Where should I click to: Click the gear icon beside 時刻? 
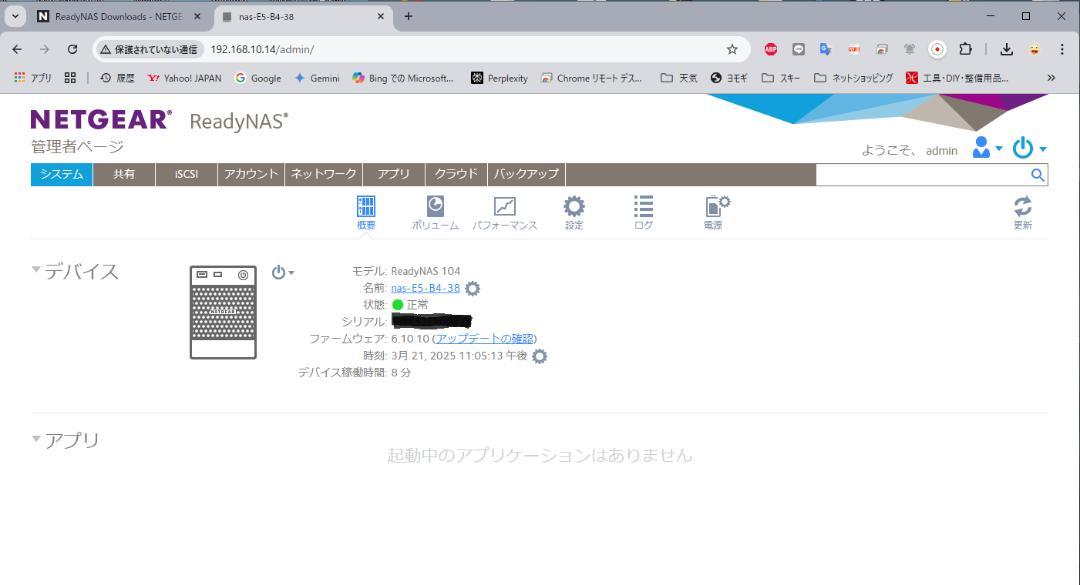(x=540, y=356)
